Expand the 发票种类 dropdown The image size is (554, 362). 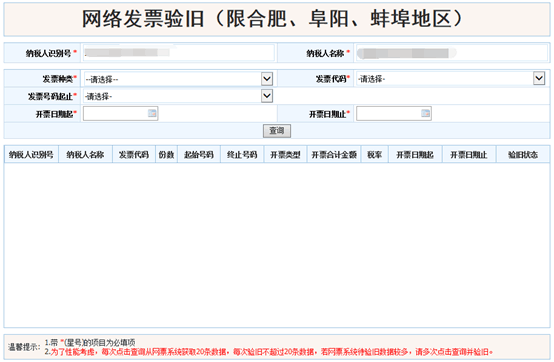click(x=267, y=79)
